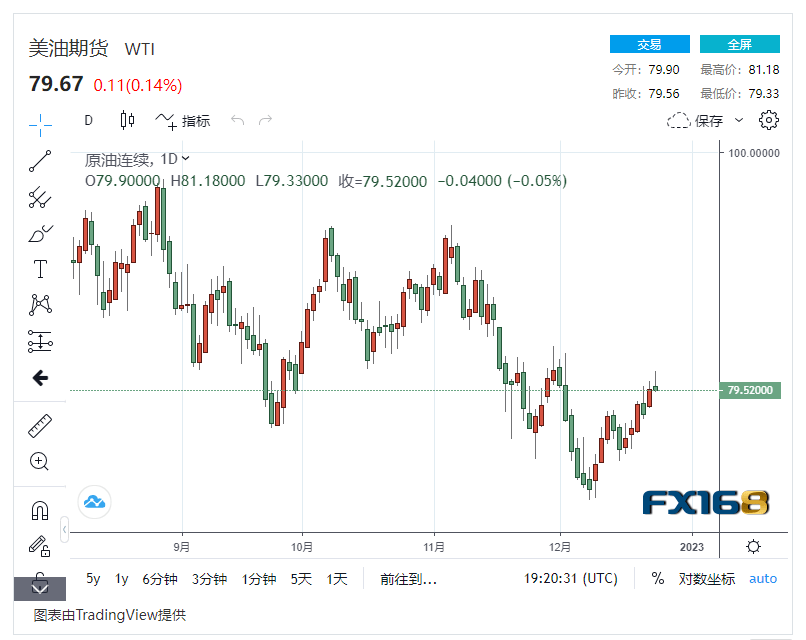Toggle the auto scale option

763,578
